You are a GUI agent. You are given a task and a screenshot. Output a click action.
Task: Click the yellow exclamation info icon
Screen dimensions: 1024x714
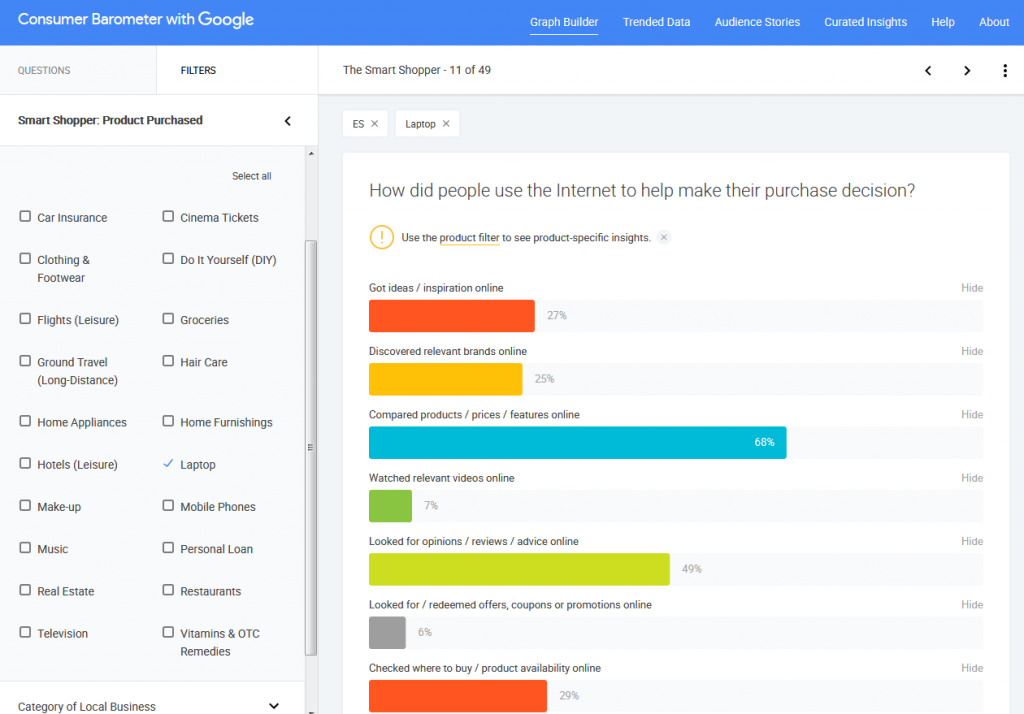point(381,237)
